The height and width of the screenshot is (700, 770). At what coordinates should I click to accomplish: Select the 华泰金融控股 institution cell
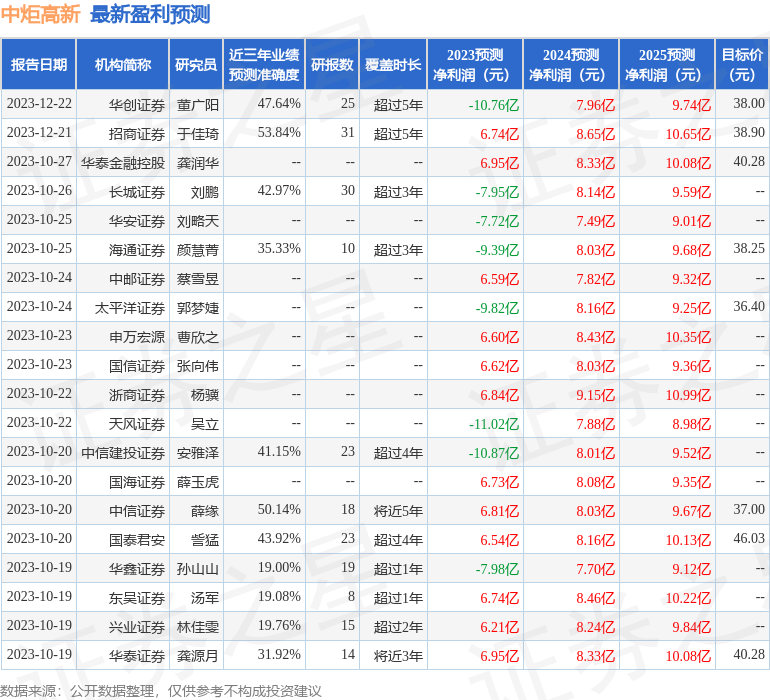tap(123, 163)
